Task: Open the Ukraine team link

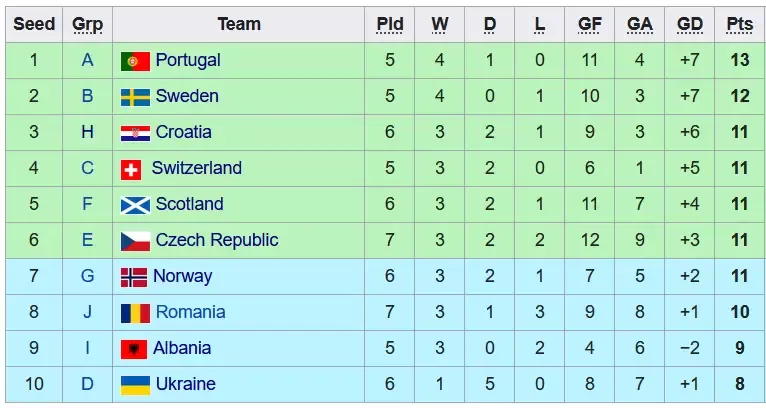Action: click(185, 384)
